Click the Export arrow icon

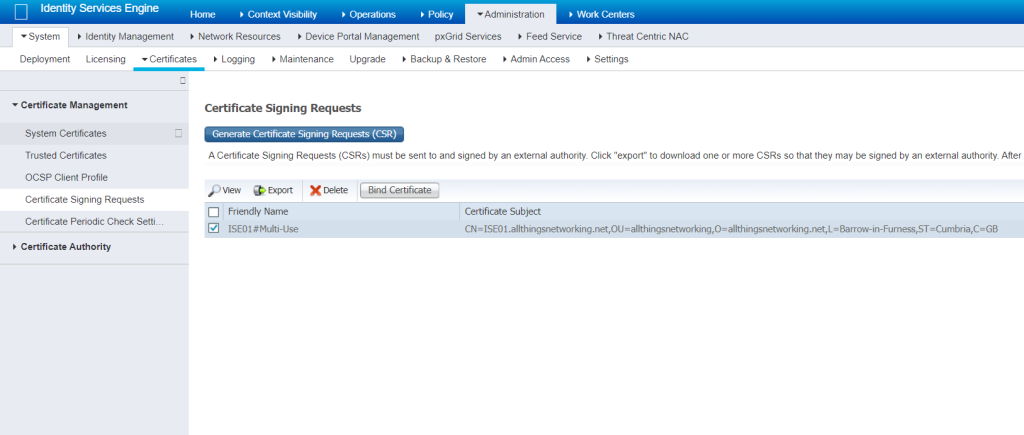coord(259,191)
